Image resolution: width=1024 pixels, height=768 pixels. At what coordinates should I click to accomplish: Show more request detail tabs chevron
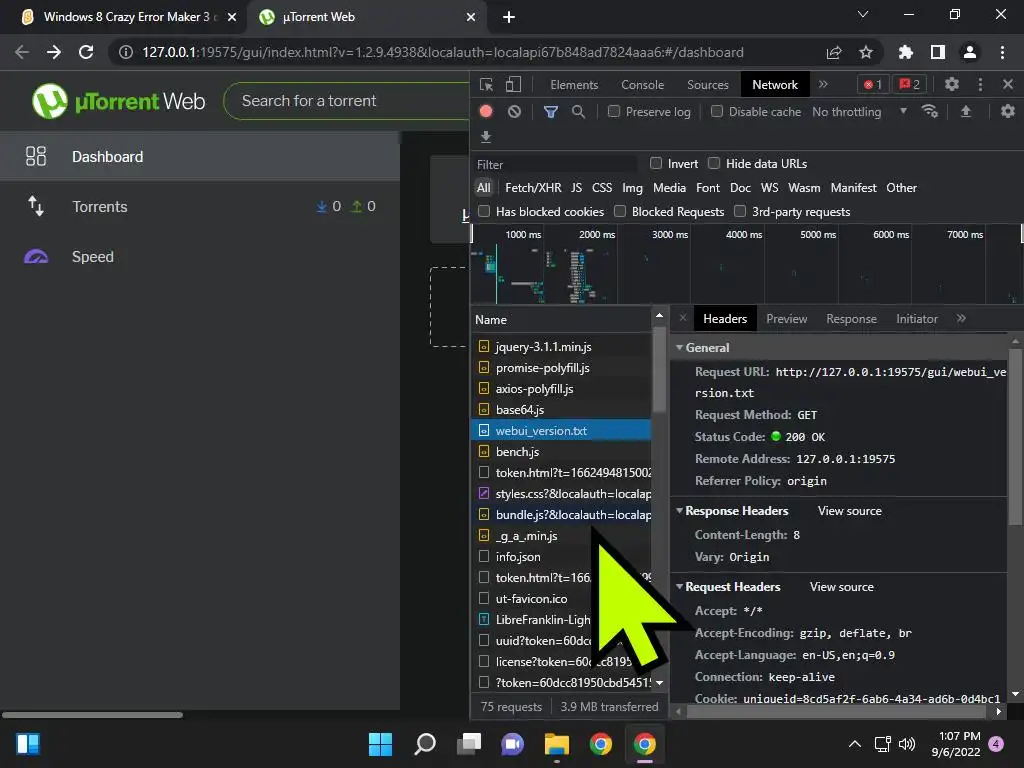[961, 318]
